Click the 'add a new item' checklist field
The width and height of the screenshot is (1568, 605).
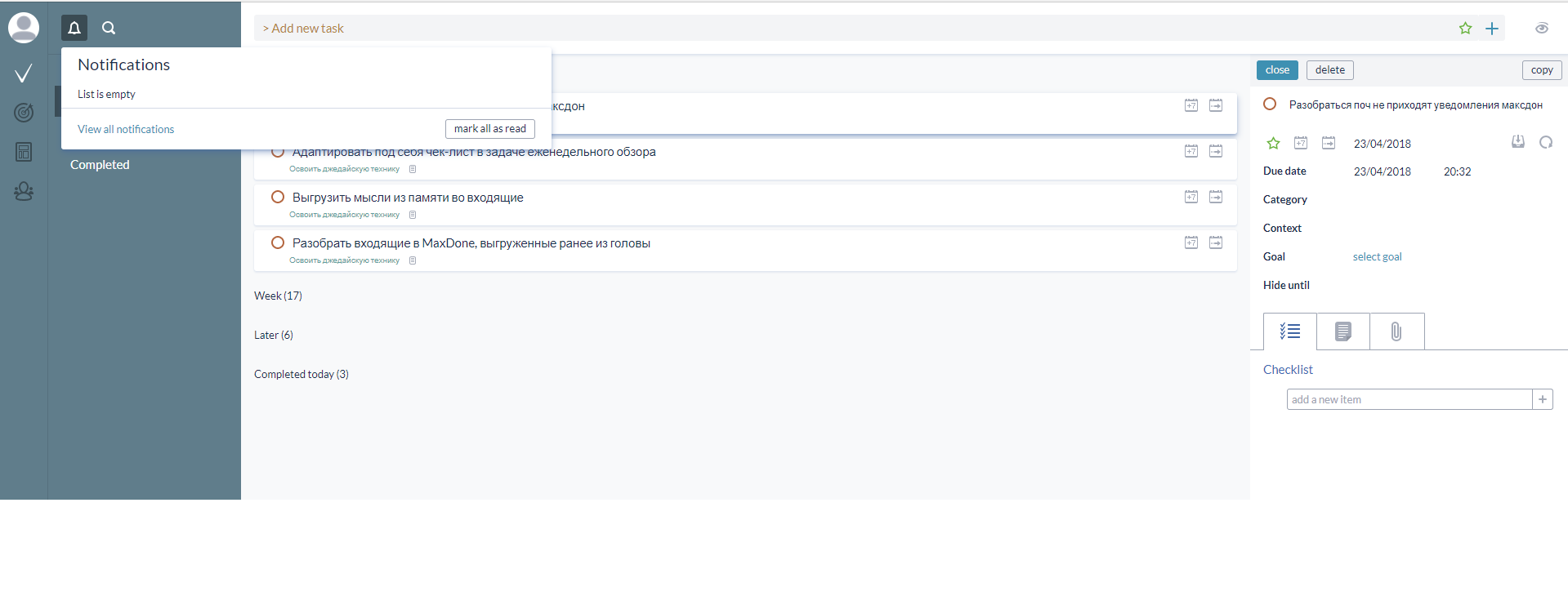(x=1409, y=399)
